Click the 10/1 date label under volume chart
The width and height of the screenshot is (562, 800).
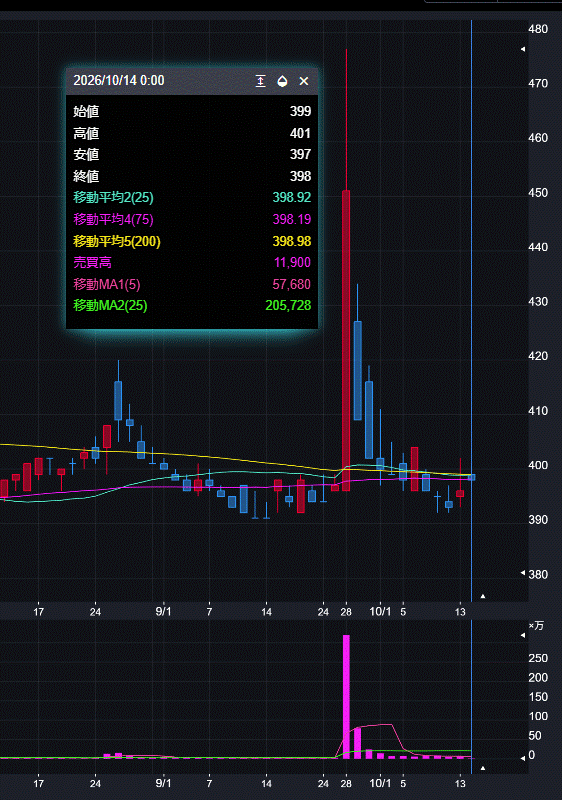click(x=380, y=783)
